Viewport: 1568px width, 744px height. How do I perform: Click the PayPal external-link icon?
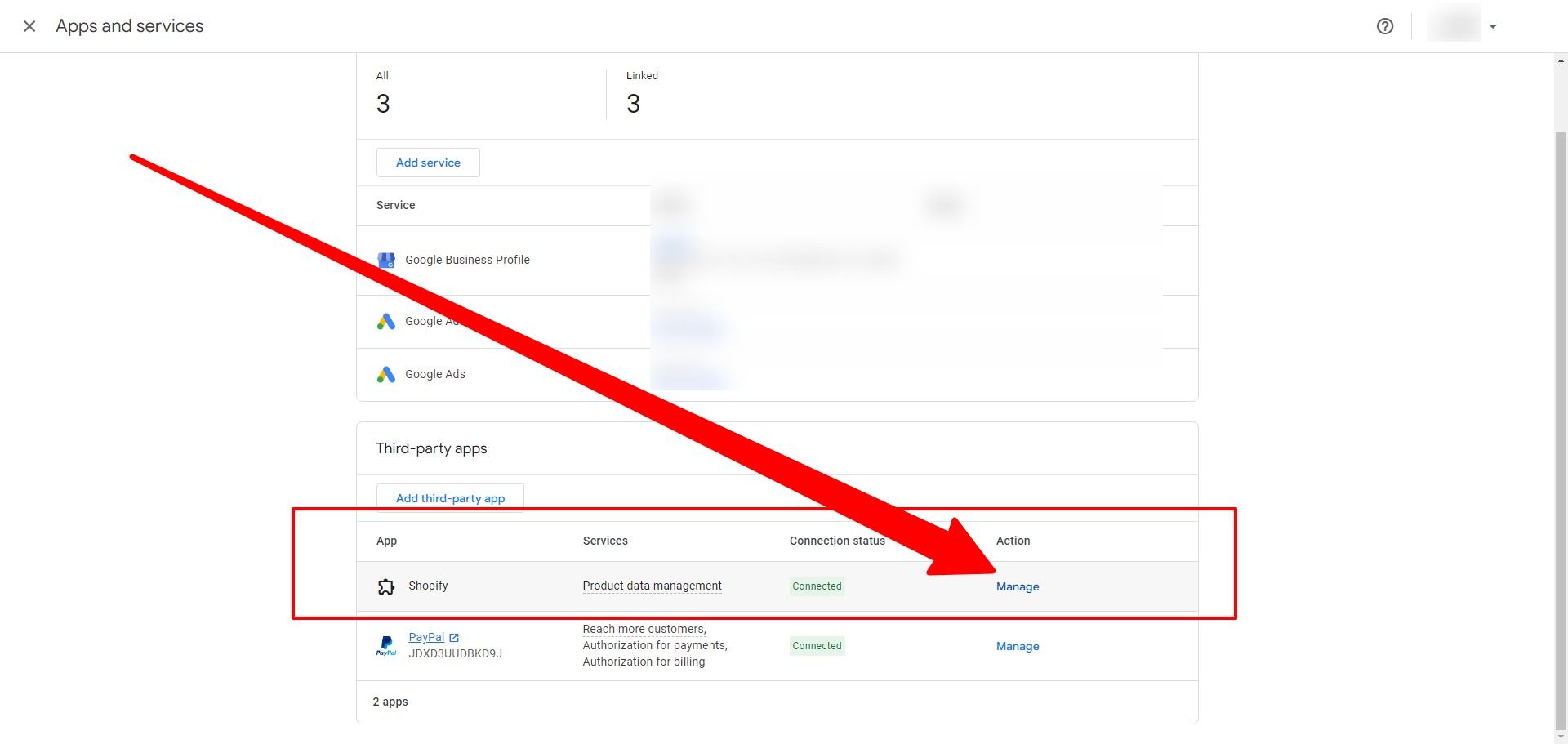[x=454, y=638]
